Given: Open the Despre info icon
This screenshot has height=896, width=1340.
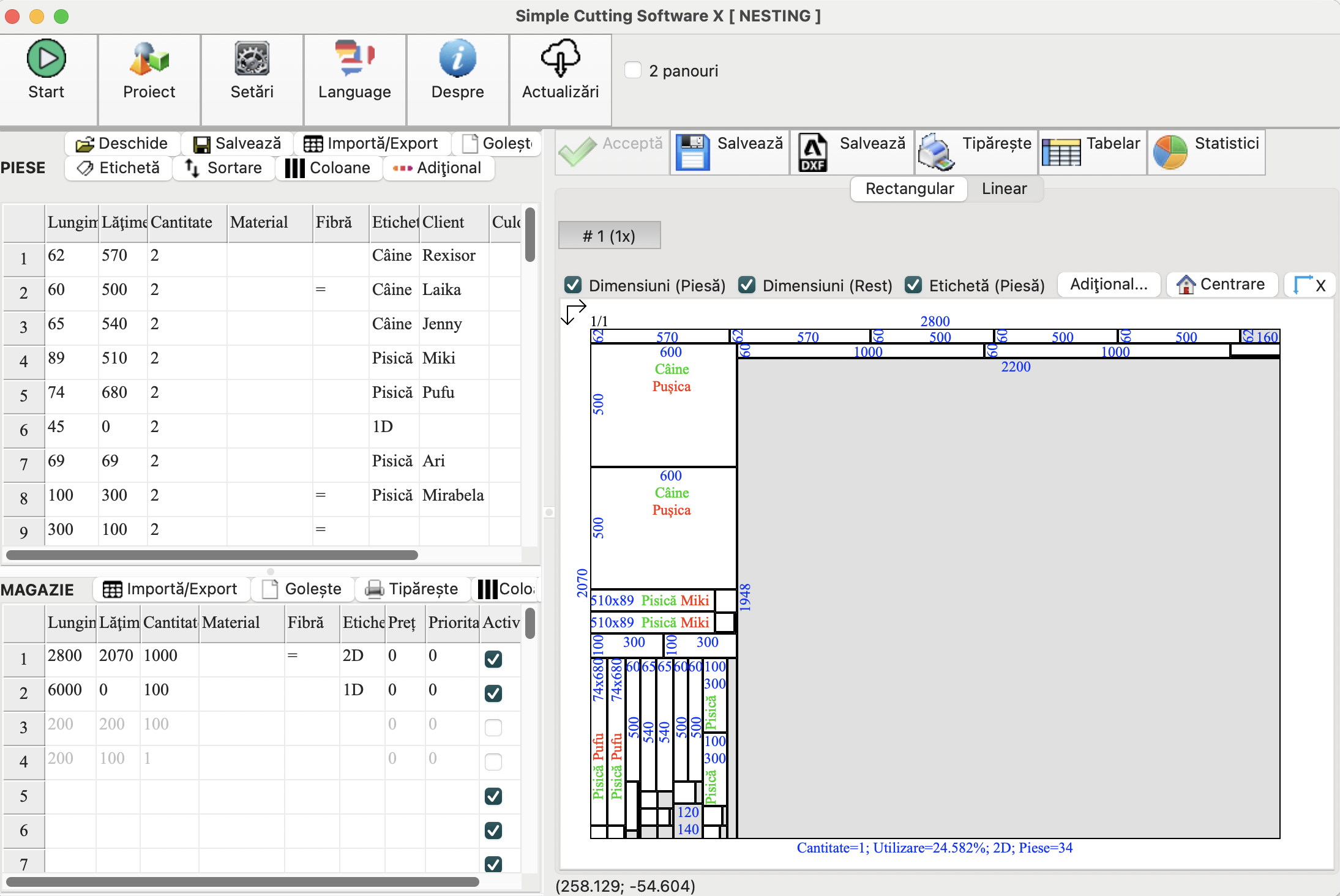Looking at the screenshot, I should [457, 59].
